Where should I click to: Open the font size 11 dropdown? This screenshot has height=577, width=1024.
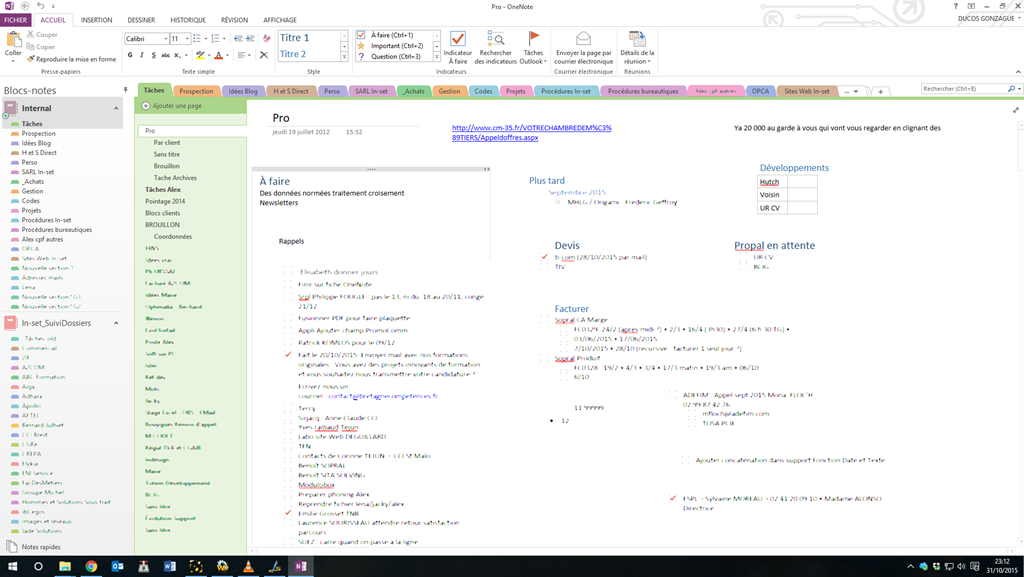click(x=187, y=39)
